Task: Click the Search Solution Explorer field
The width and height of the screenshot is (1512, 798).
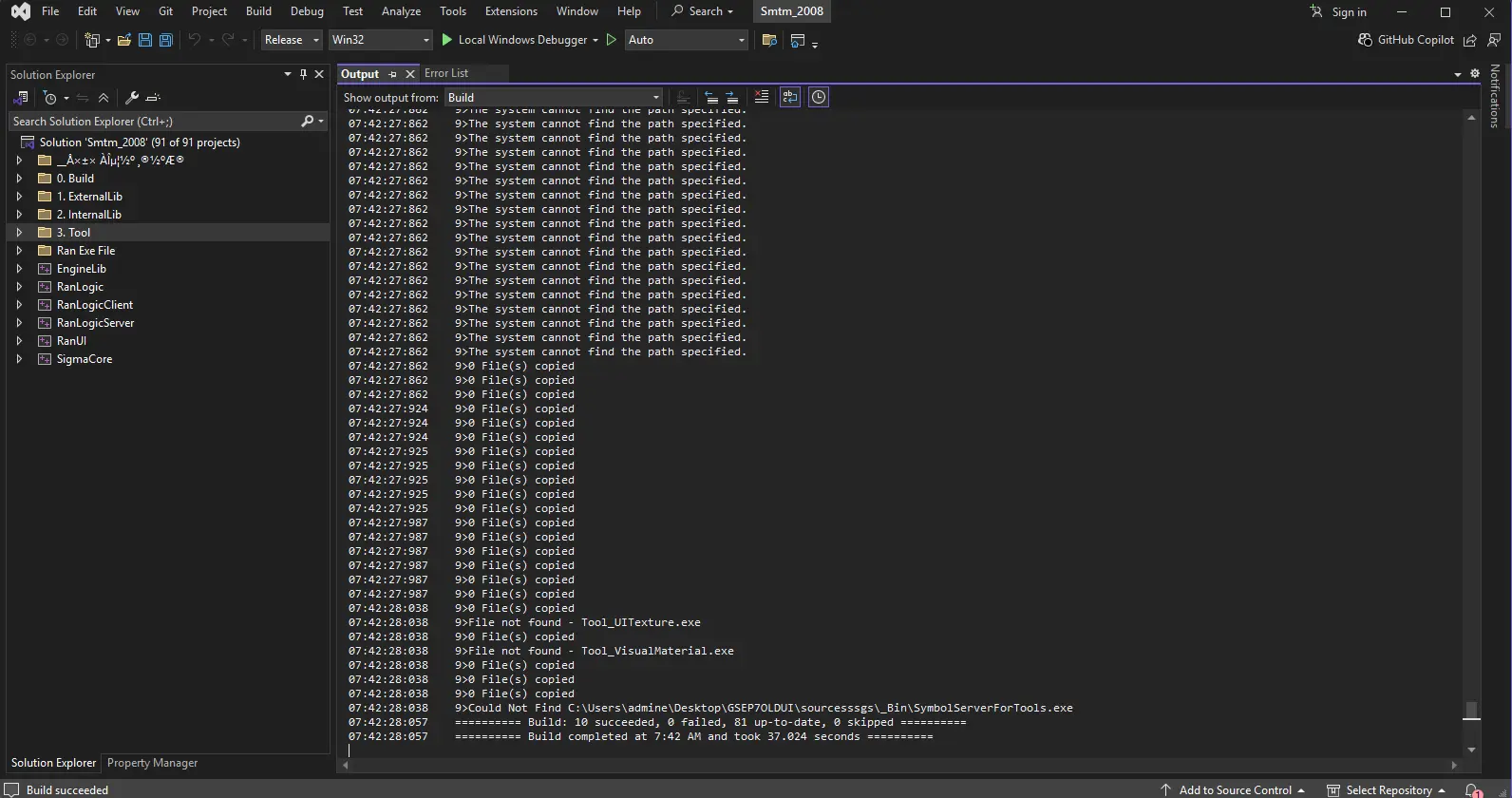Action: click(x=155, y=122)
